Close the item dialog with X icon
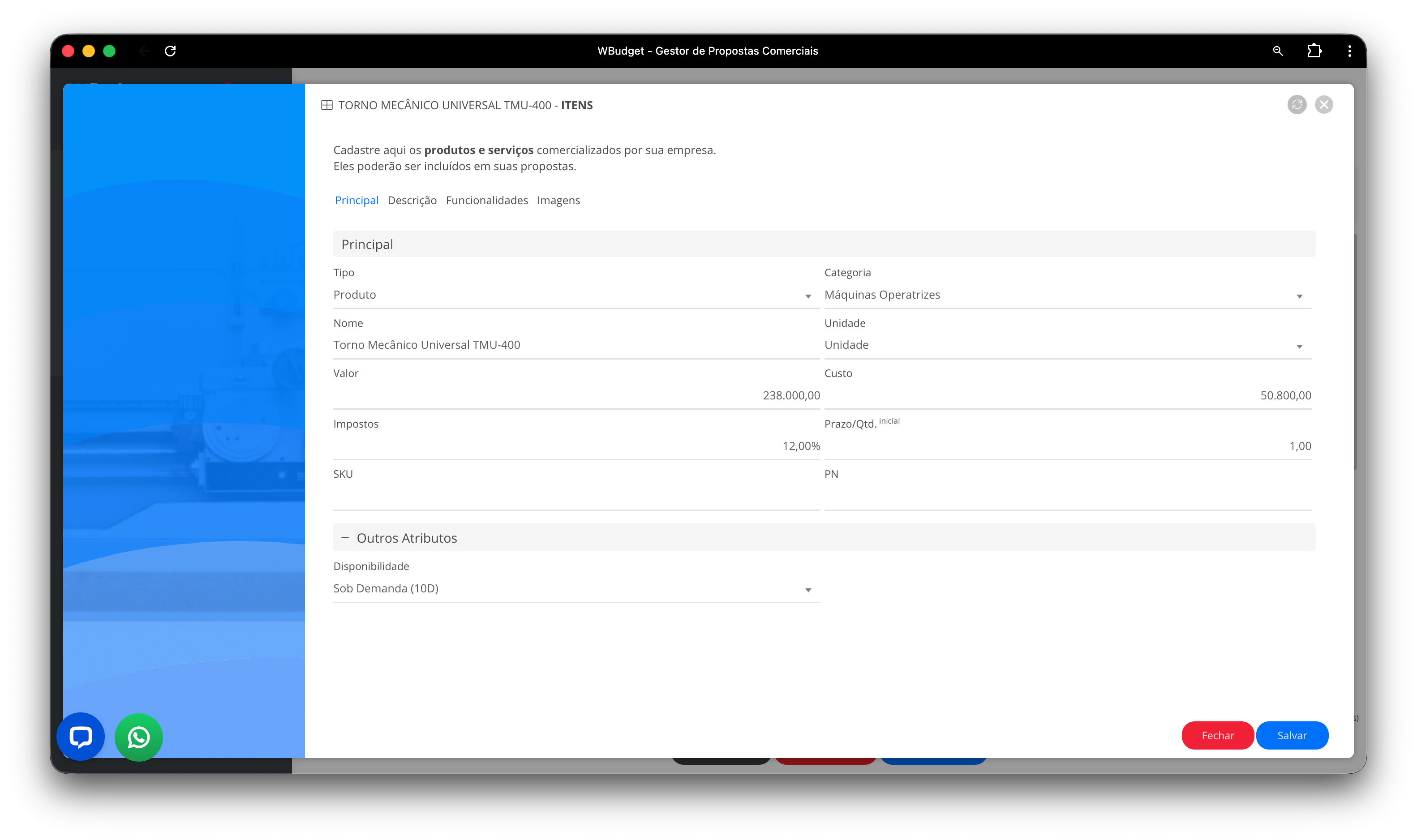The width and height of the screenshot is (1417, 840). click(x=1323, y=105)
